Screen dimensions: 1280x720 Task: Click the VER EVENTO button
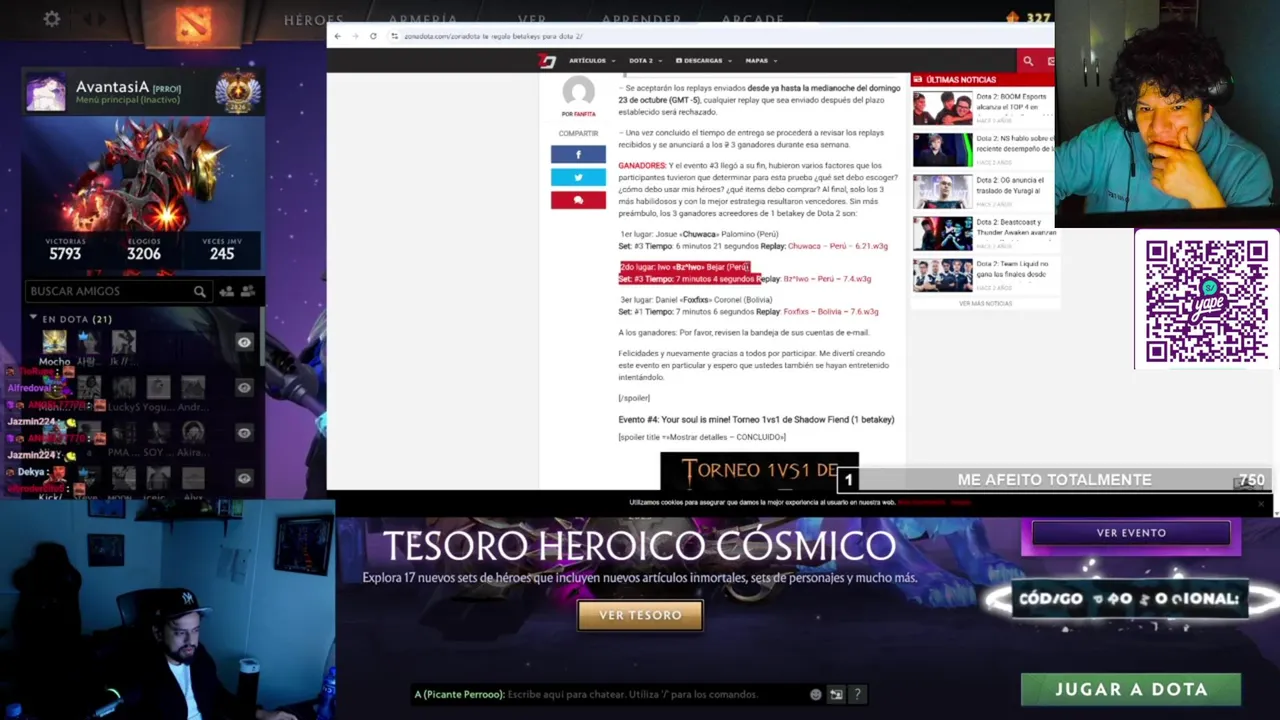click(1131, 533)
